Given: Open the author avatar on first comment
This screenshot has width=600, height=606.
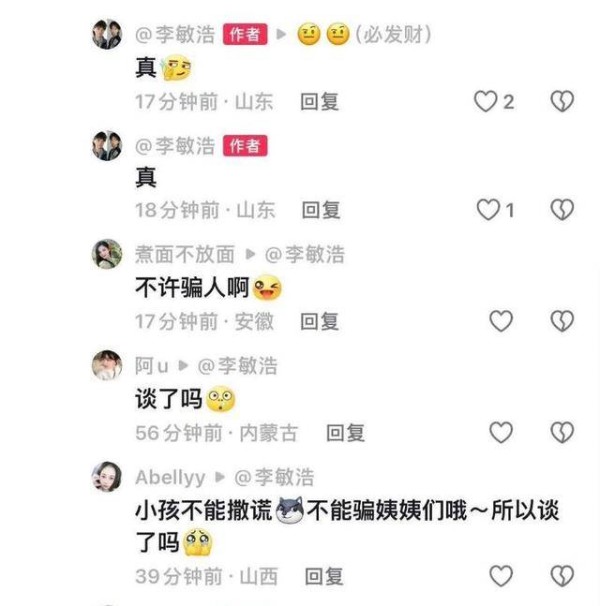Looking at the screenshot, I should click(x=107, y=34).
